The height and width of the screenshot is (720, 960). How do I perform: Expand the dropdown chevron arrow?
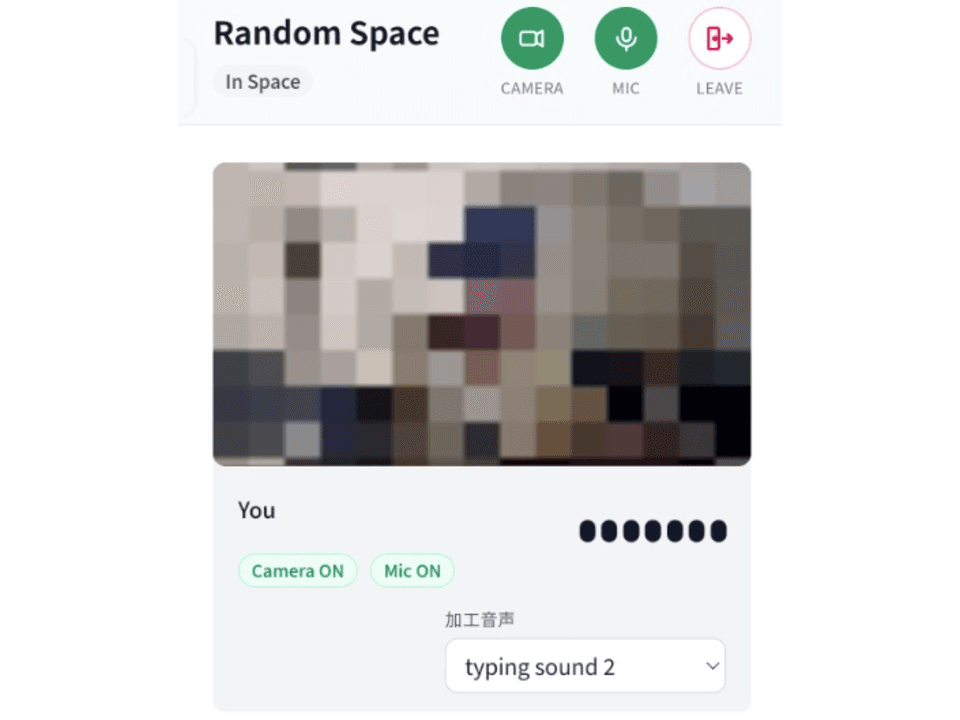712,666
